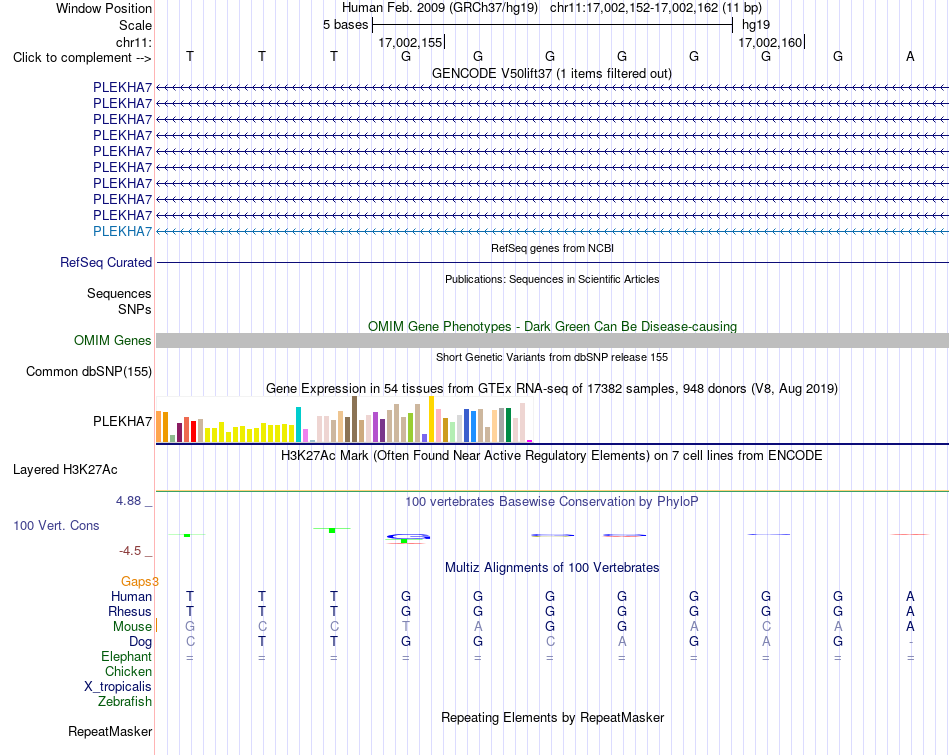Click the RepeatMasker track label
Image resolution: width=950 pixels, height=755 pixels.
pyautogui.click(x=110, y=731)
